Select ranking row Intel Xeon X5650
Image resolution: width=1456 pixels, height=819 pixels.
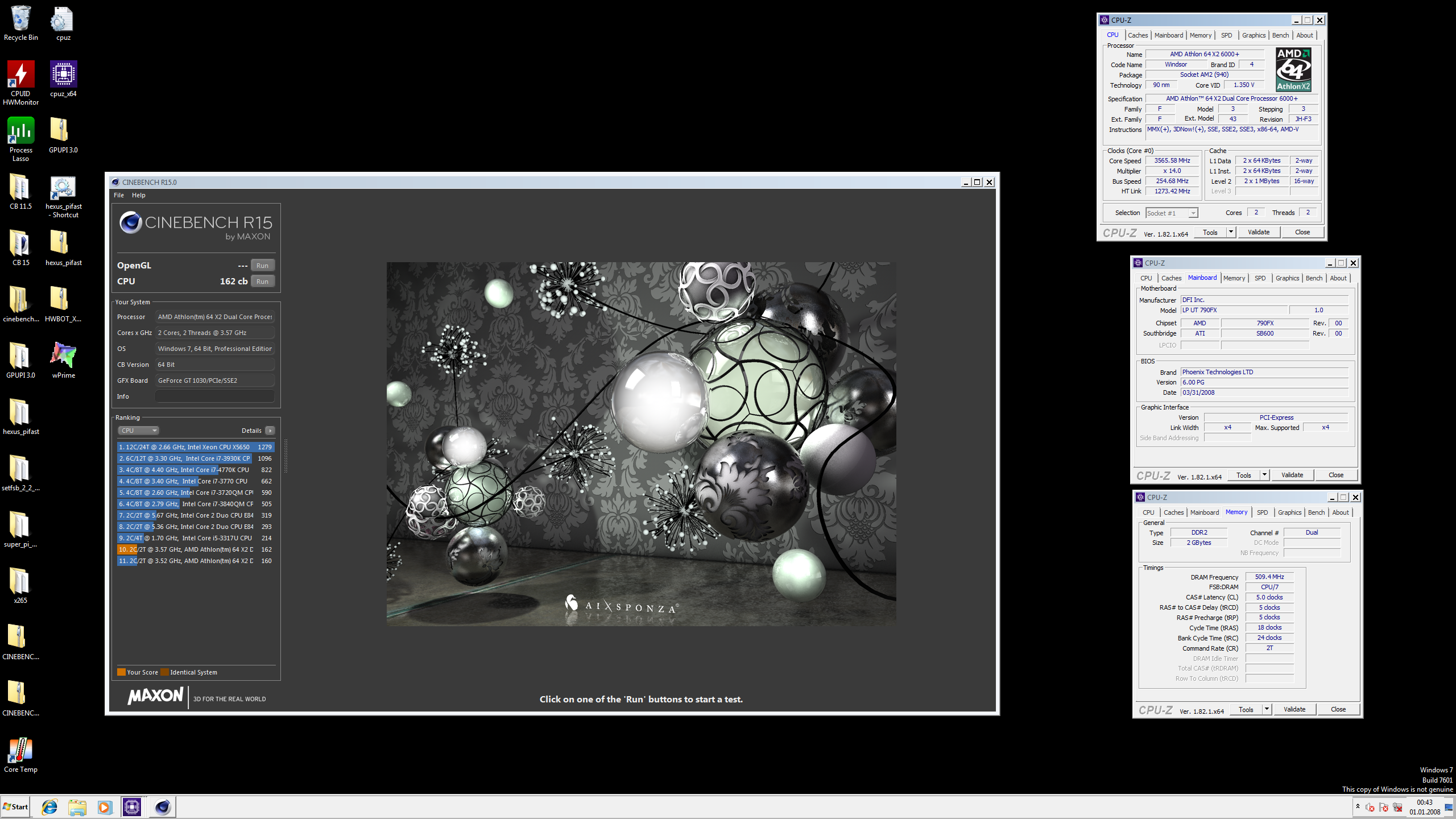[196, 447]
